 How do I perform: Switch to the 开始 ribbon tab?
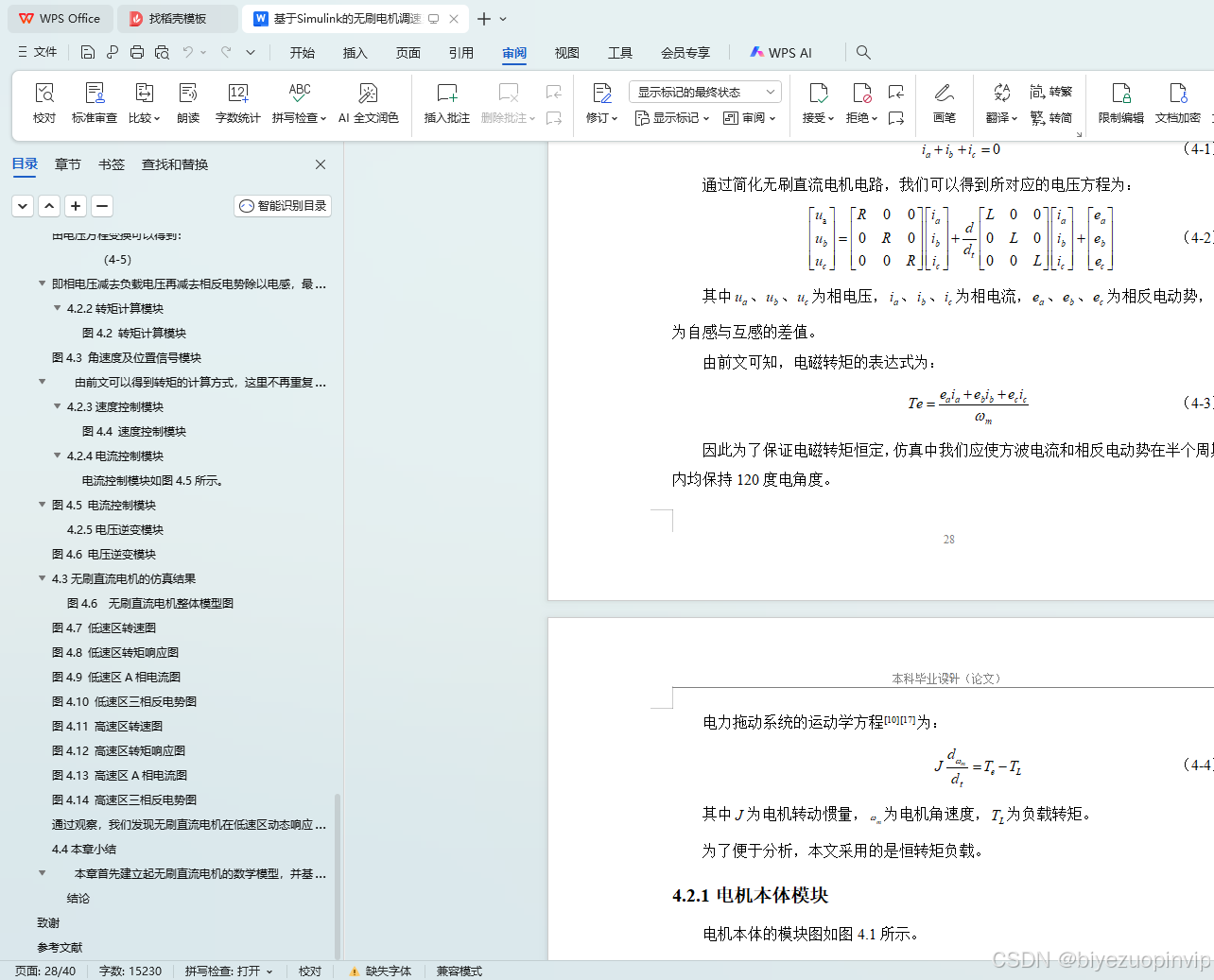tap(303, 53)
